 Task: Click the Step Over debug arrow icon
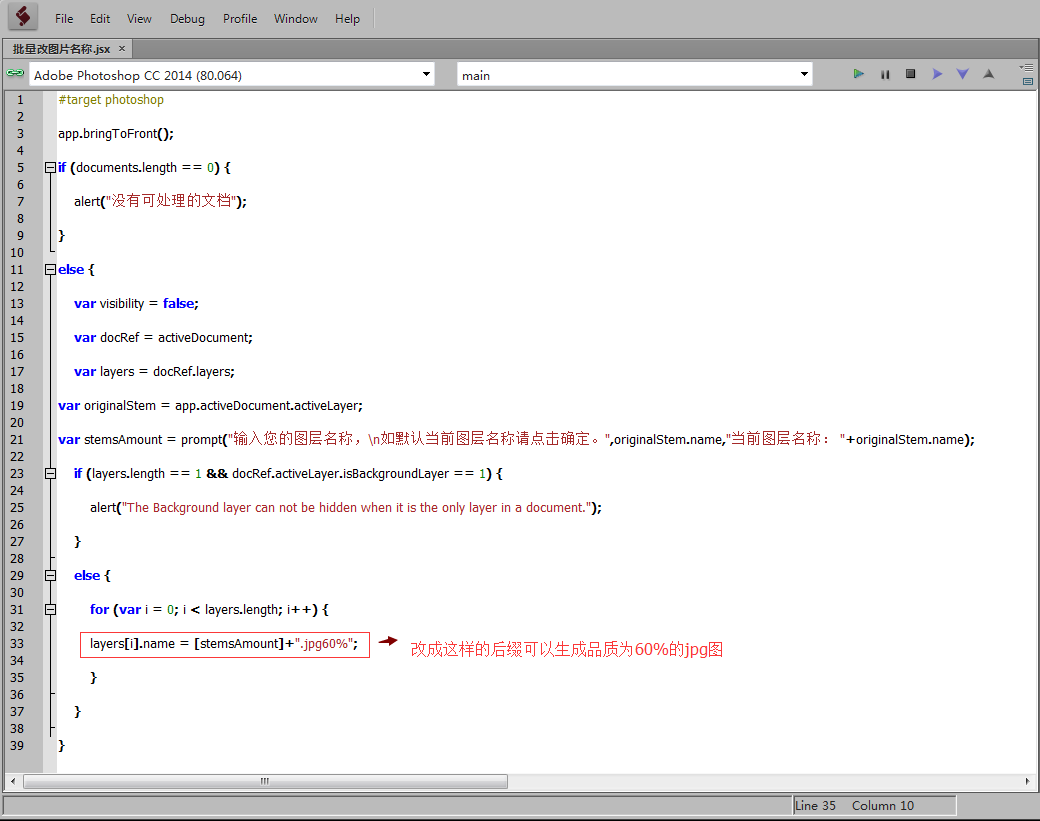(937, 74)
